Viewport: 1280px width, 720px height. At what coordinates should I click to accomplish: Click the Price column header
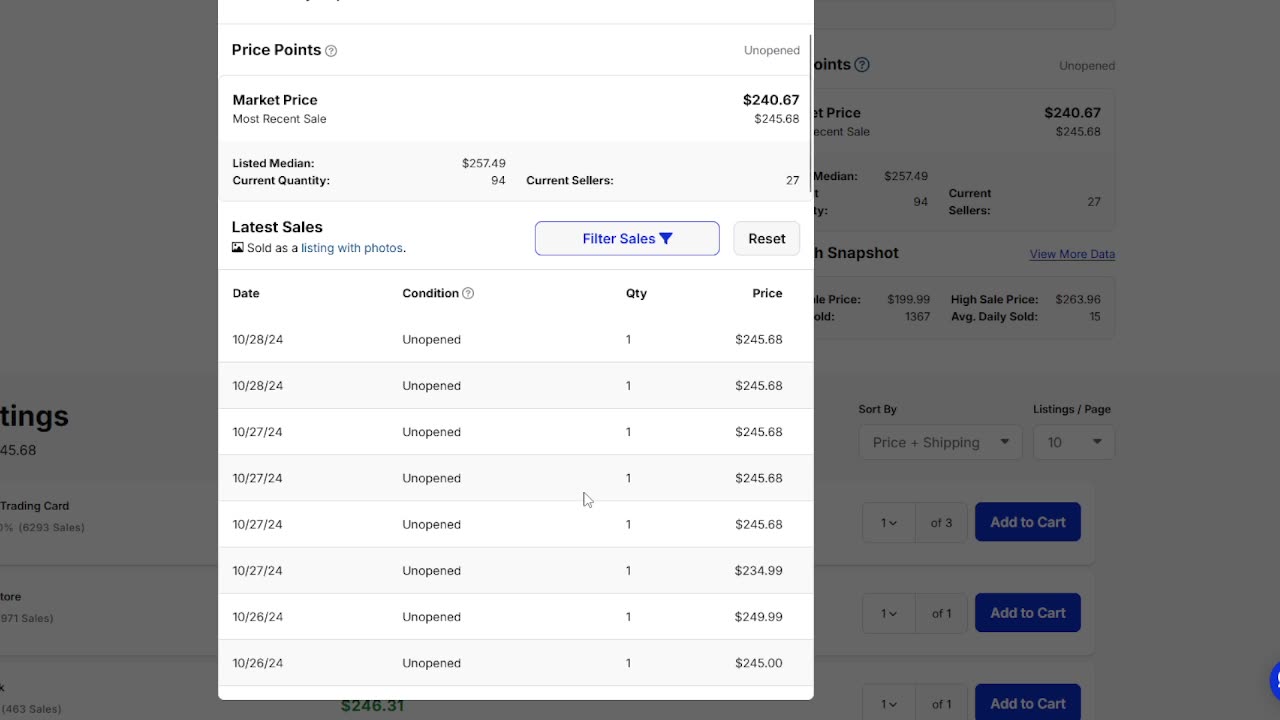click(767, 293)
